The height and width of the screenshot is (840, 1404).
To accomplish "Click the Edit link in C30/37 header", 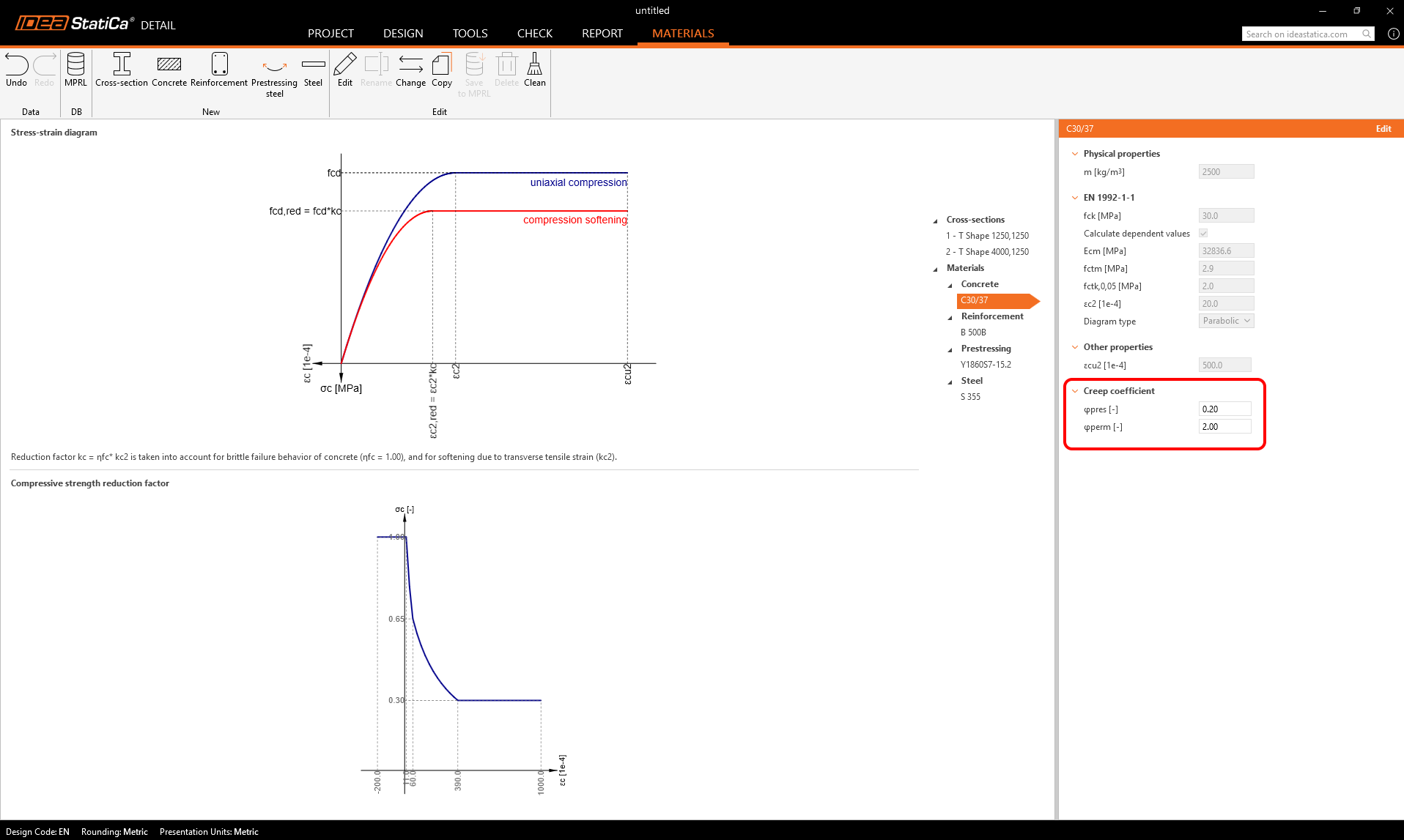I will pyautogui.click(x=1383, y=129).
